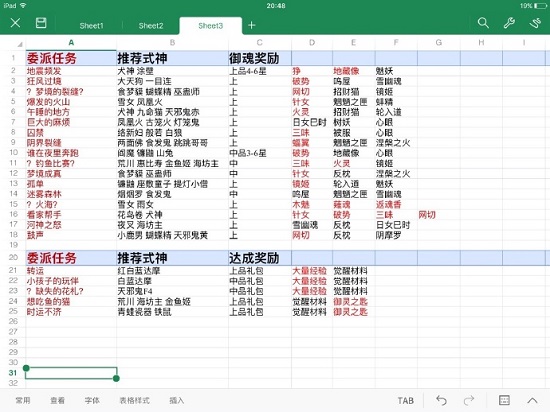Tap the TAB button
The image size is (550, 412).
(405, 400)
